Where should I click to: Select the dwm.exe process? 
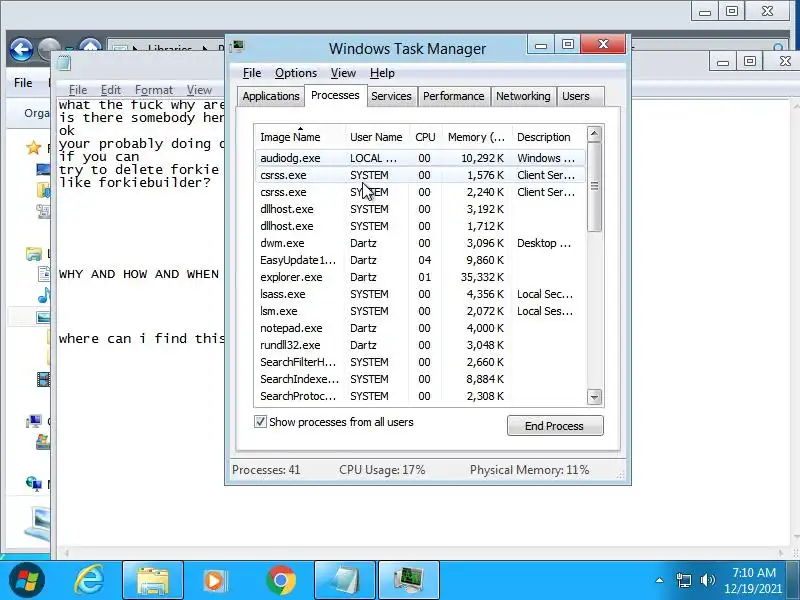click(420, 243)
